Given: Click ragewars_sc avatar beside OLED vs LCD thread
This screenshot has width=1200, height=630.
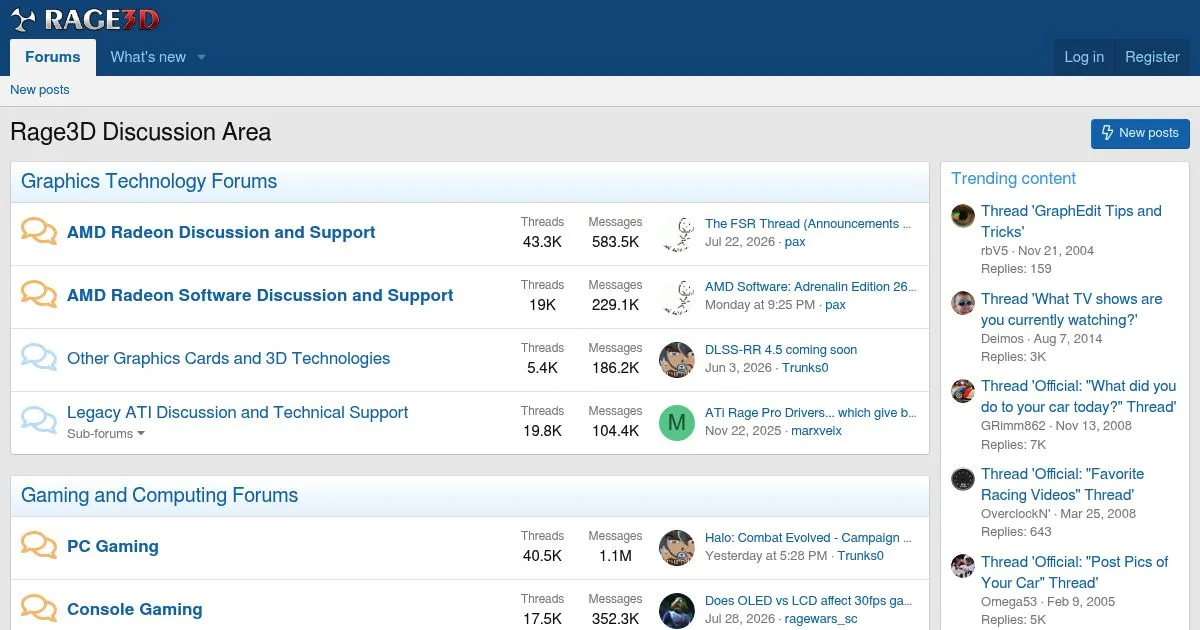Looking at the screenshot, I should pos(677,610).
